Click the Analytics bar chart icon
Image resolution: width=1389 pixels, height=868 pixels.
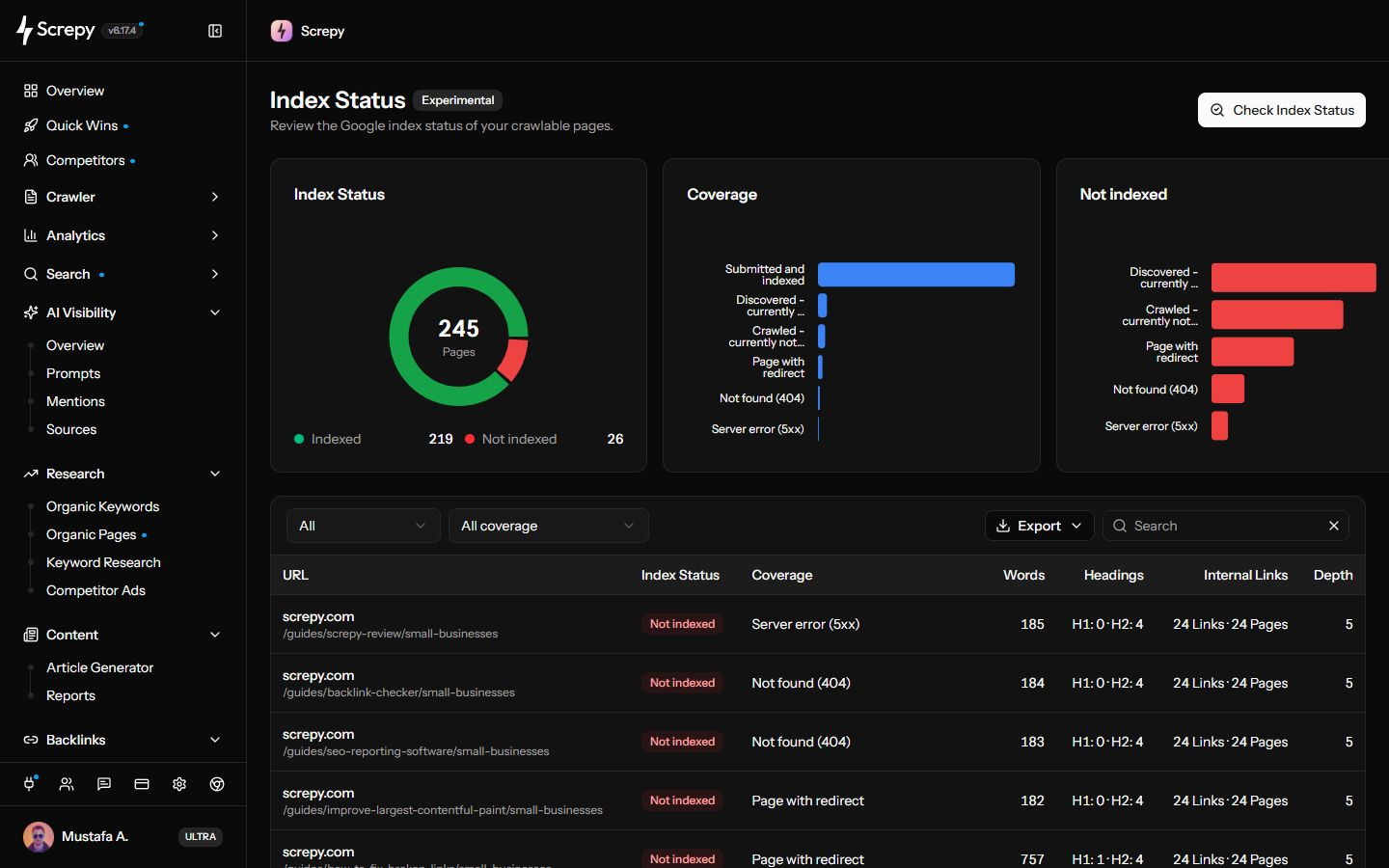click(x=31, y=235)
